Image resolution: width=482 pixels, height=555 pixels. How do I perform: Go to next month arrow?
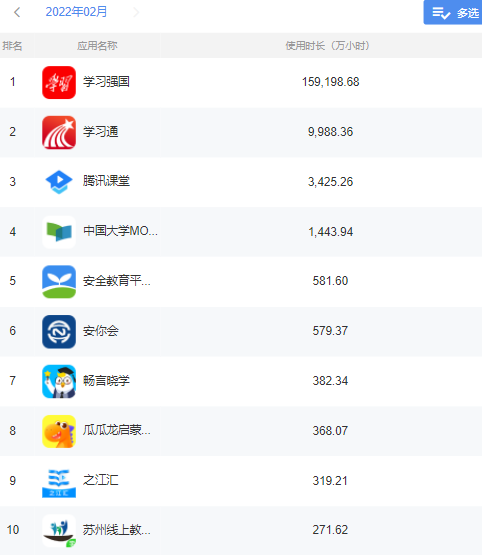[x=136, y=12]
